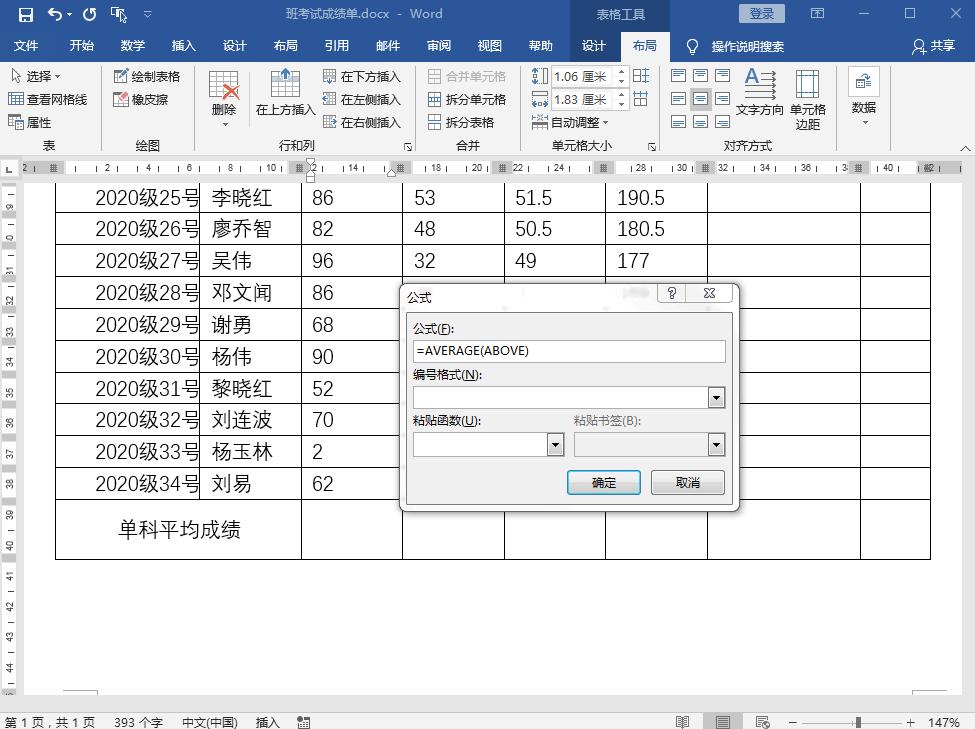Click inside the 公式 formula input field
Screen dimensions: 975x729
(568, 350)
